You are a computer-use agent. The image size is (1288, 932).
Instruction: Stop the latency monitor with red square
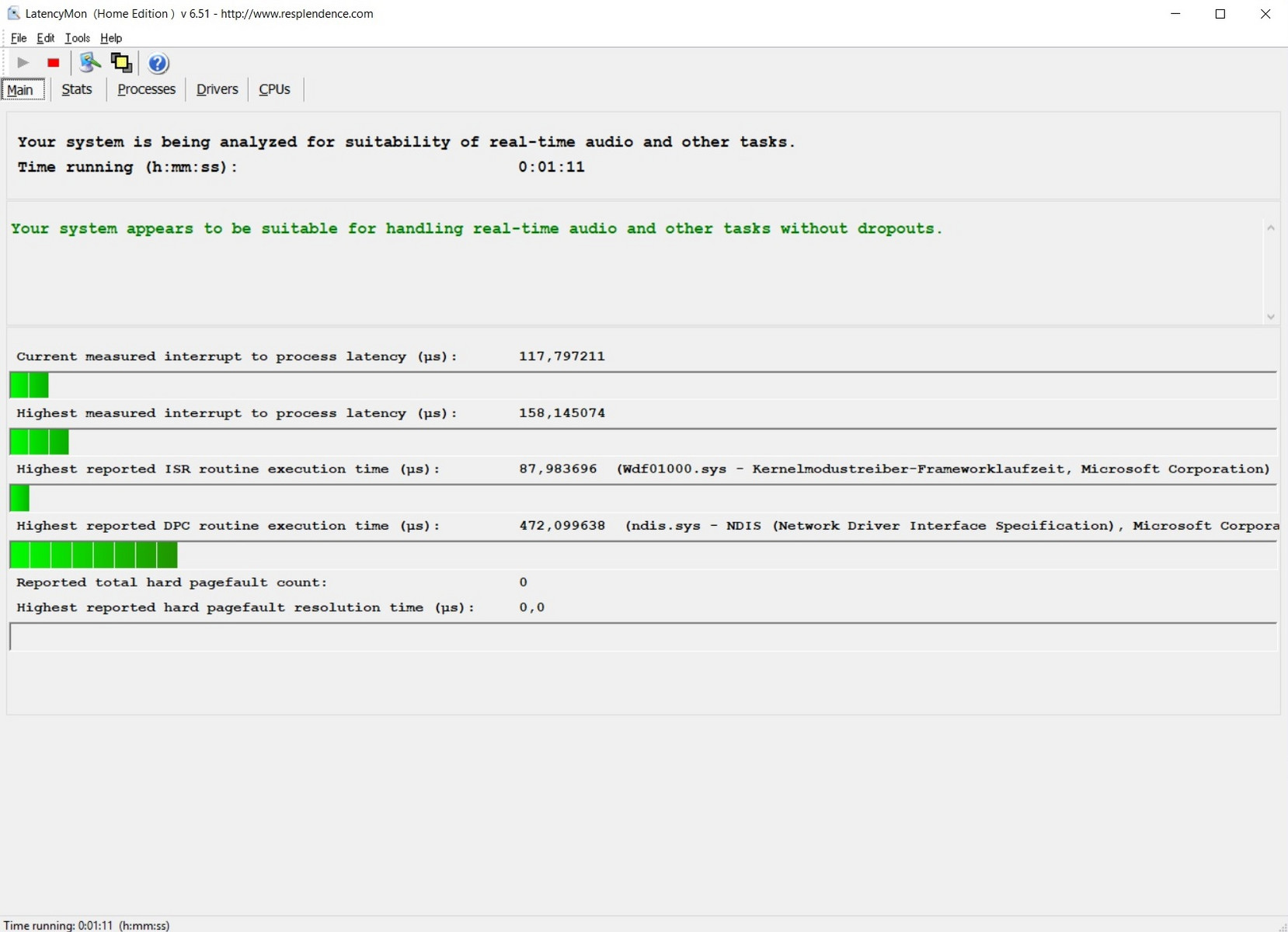pyautogui.click(x=54, y=63)
